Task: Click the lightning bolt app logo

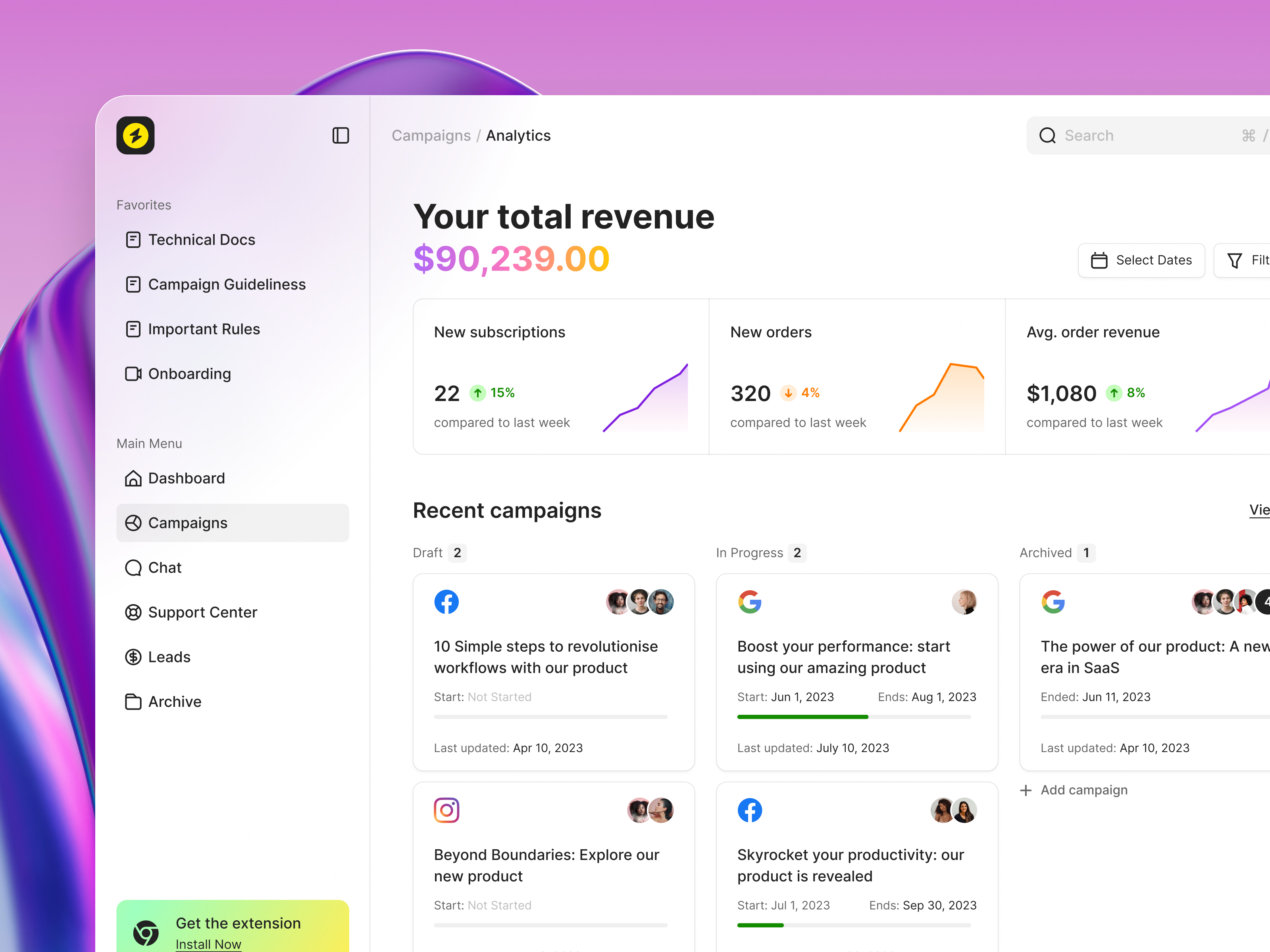Action: coord(135,135)
